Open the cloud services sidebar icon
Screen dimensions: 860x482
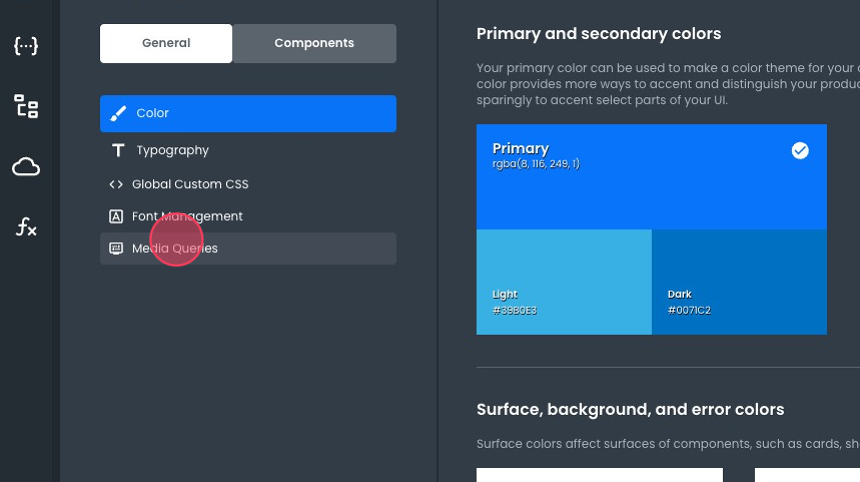pyautogui.click(x=26, y=167)
